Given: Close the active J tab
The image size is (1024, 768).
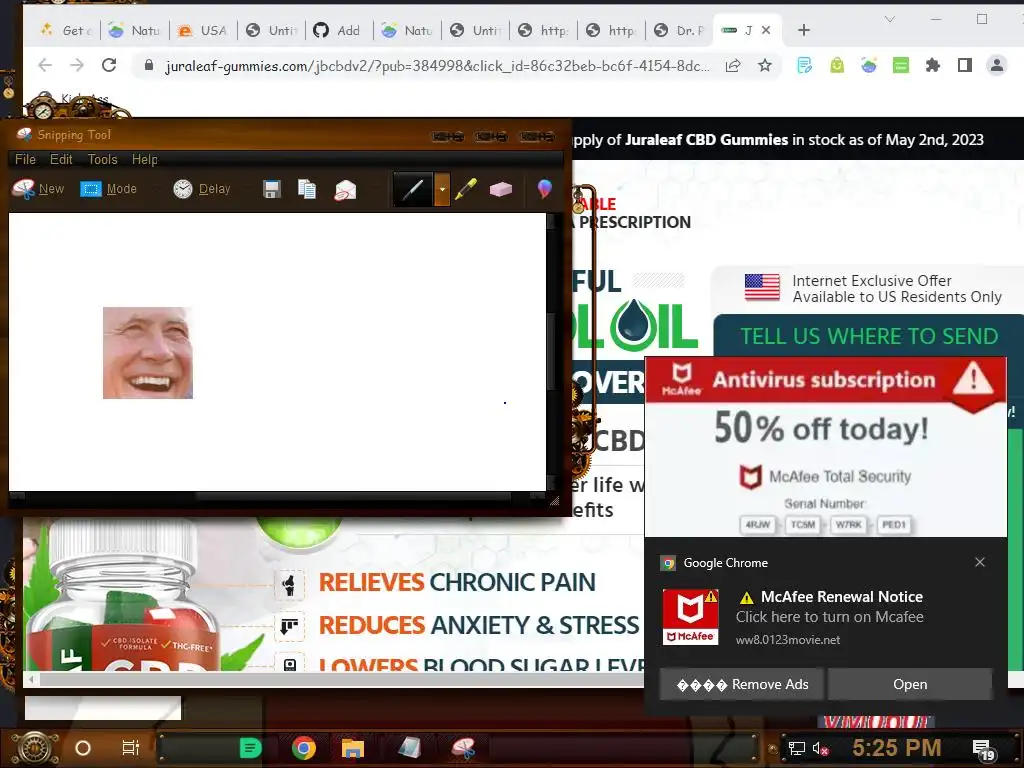Looking at the screenshot, I should tap(766, 30).
